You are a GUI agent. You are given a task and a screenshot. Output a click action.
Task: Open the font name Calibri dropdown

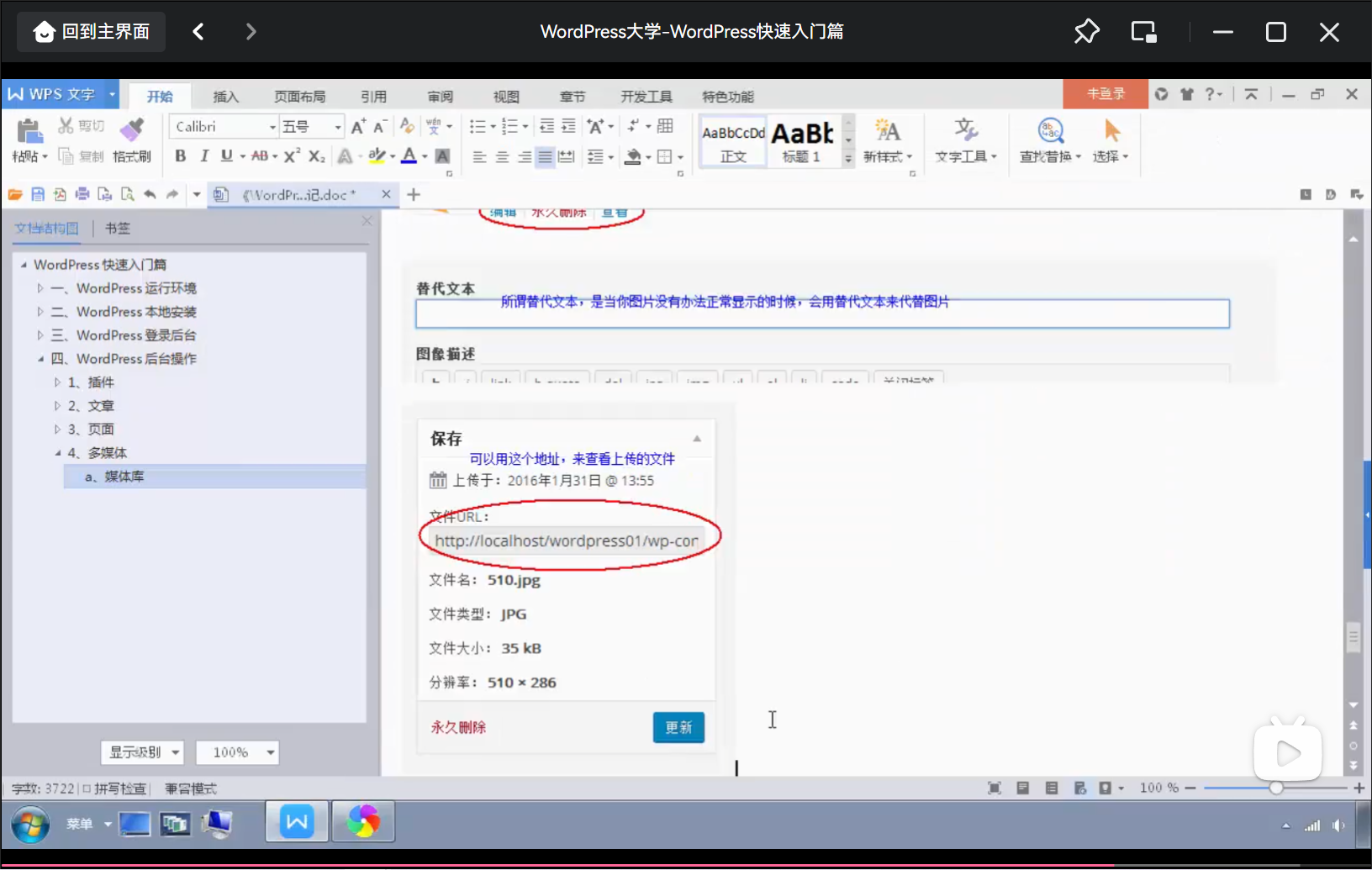(272, 127)
